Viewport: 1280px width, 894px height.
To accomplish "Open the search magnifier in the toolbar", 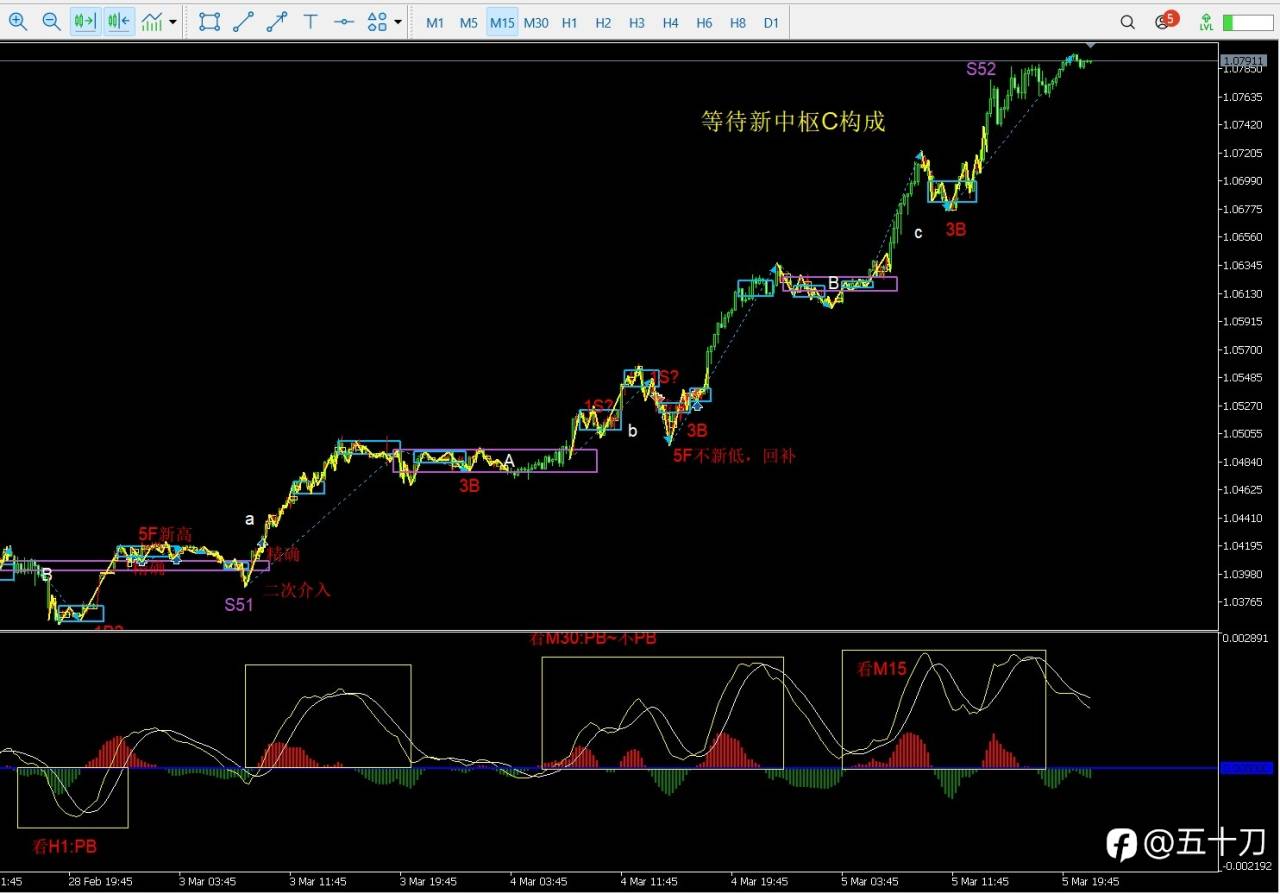I will click(x=1127, y=22).
